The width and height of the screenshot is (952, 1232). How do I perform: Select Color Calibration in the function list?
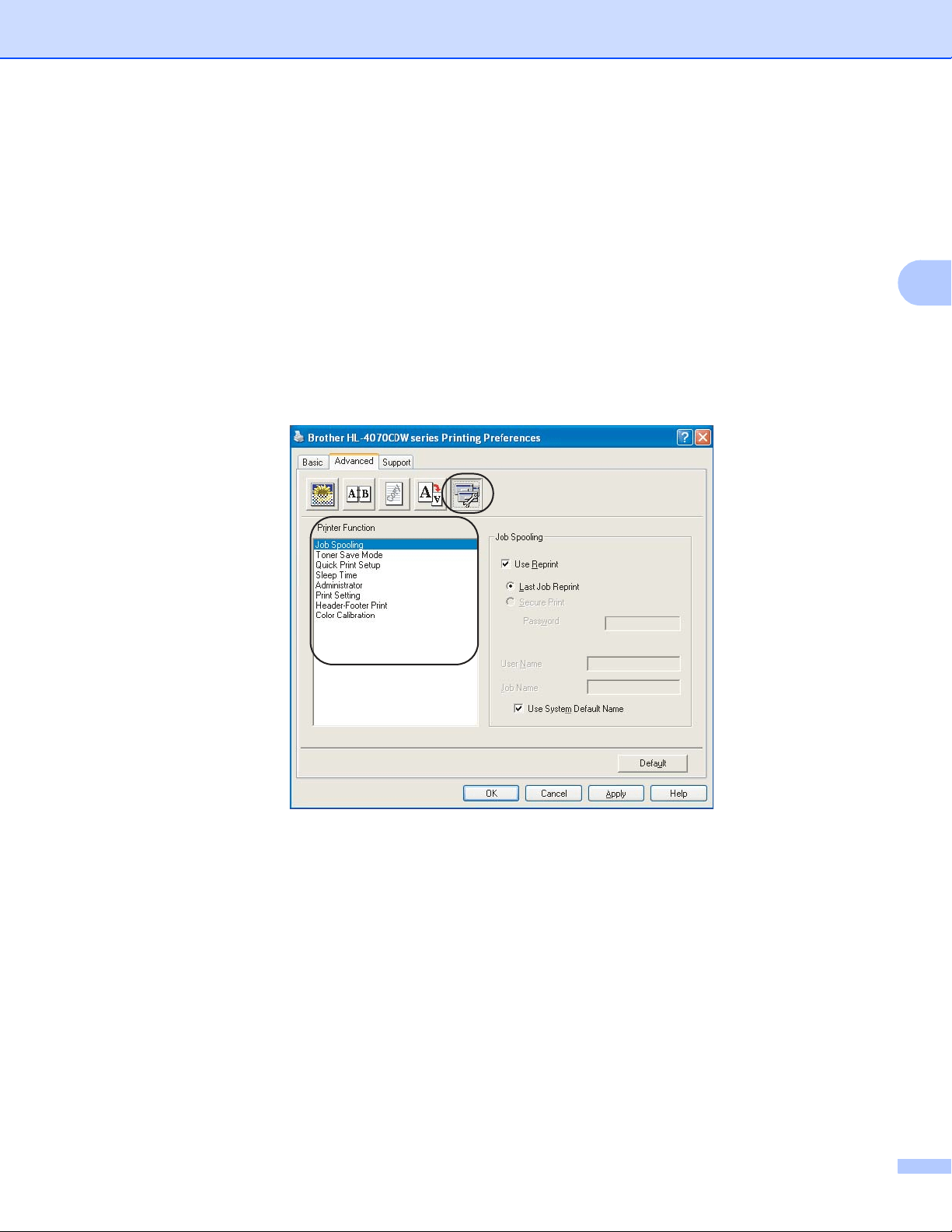tap(345, 615)
